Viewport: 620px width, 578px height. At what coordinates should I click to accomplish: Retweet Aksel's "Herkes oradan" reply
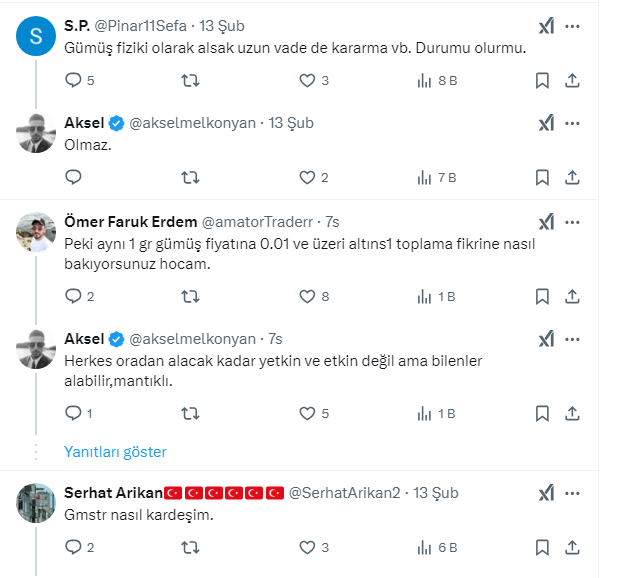[x=189, y=413]
